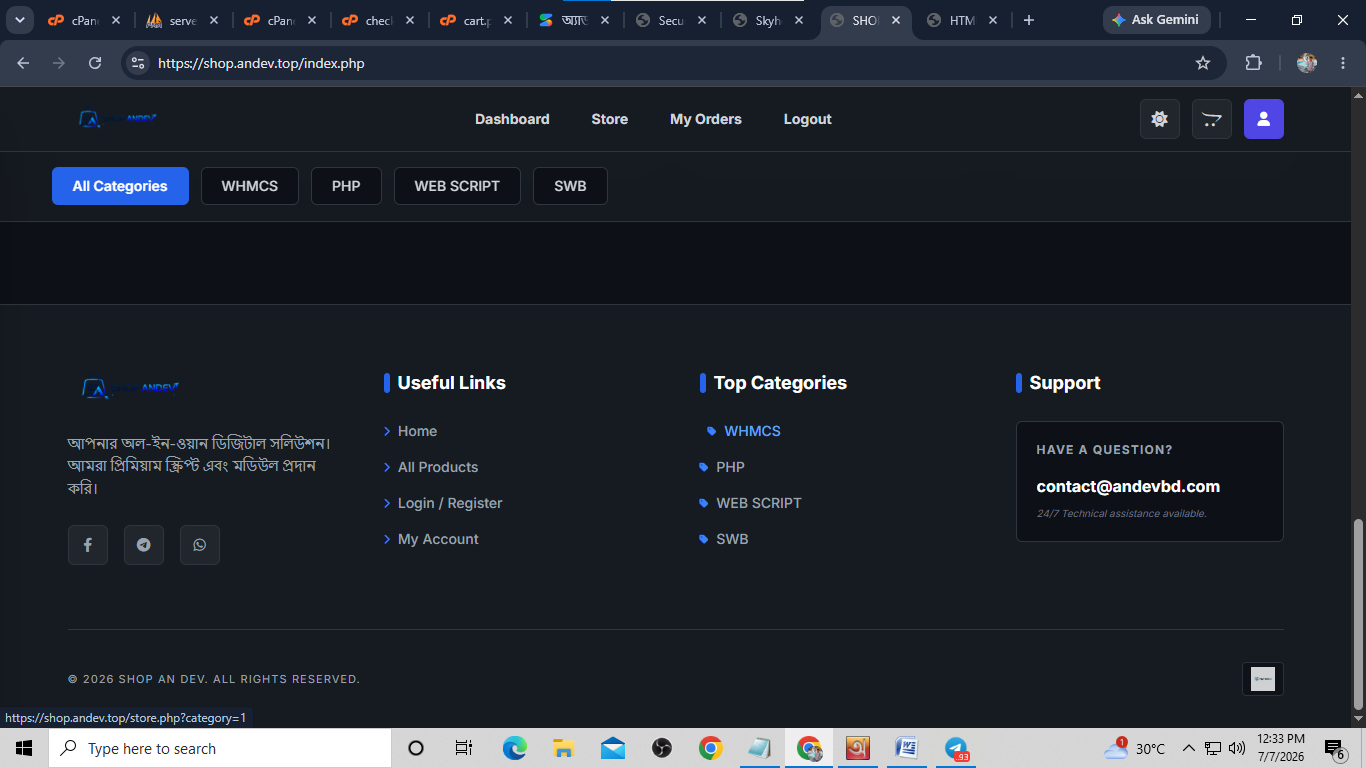Click the page's vertical scrollbar thumb
The image size is (1366, 768).
pos(1358,613)
